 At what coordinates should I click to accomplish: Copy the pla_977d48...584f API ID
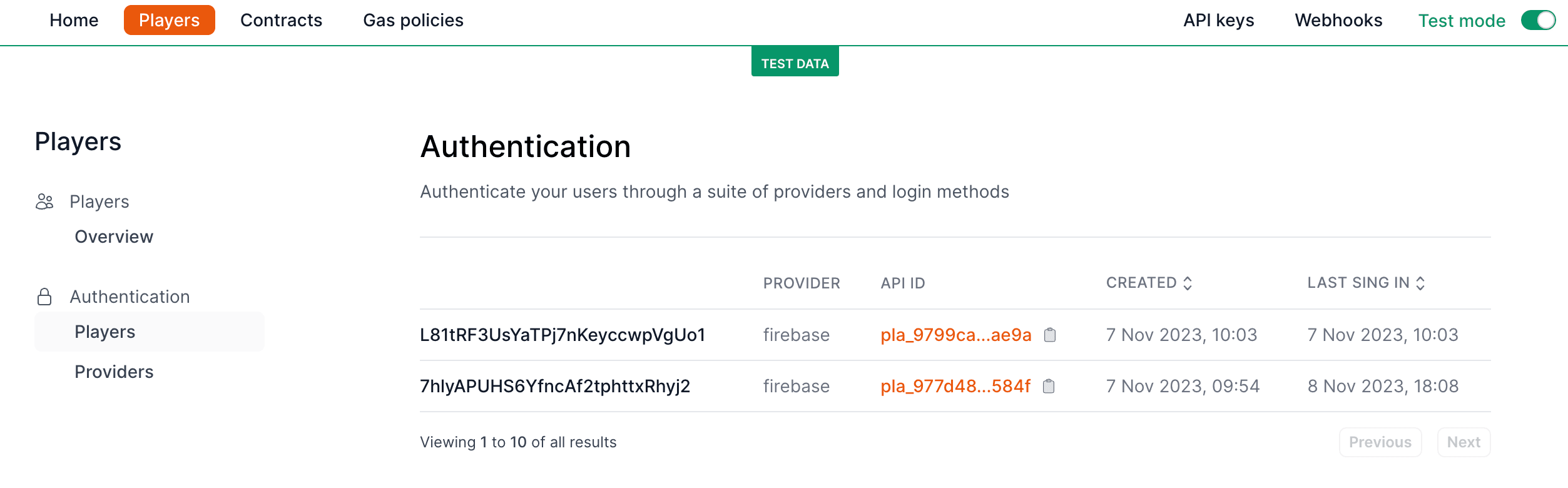pos(1049,386)
